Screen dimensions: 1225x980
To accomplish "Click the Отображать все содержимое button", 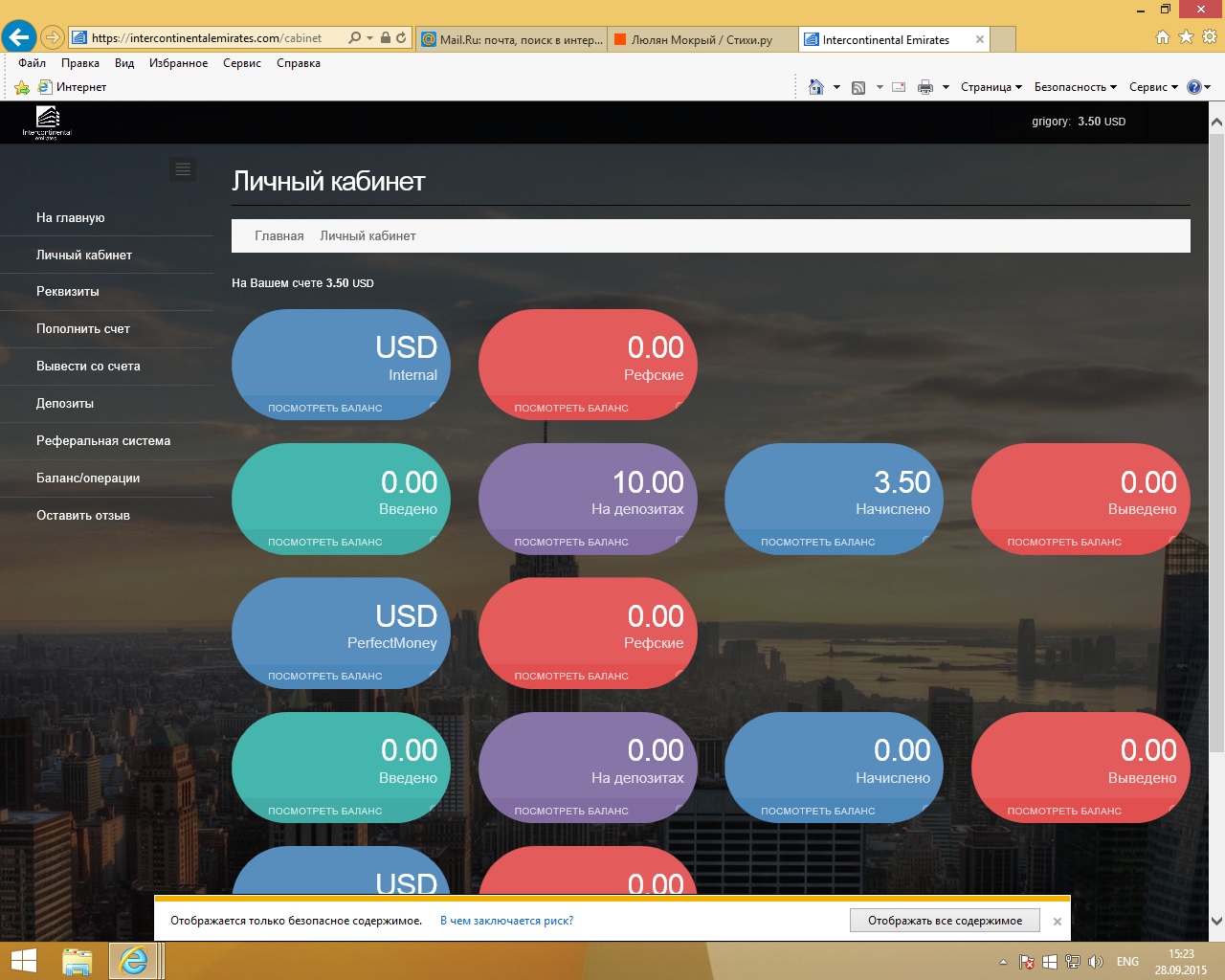I will pos(945,921).
